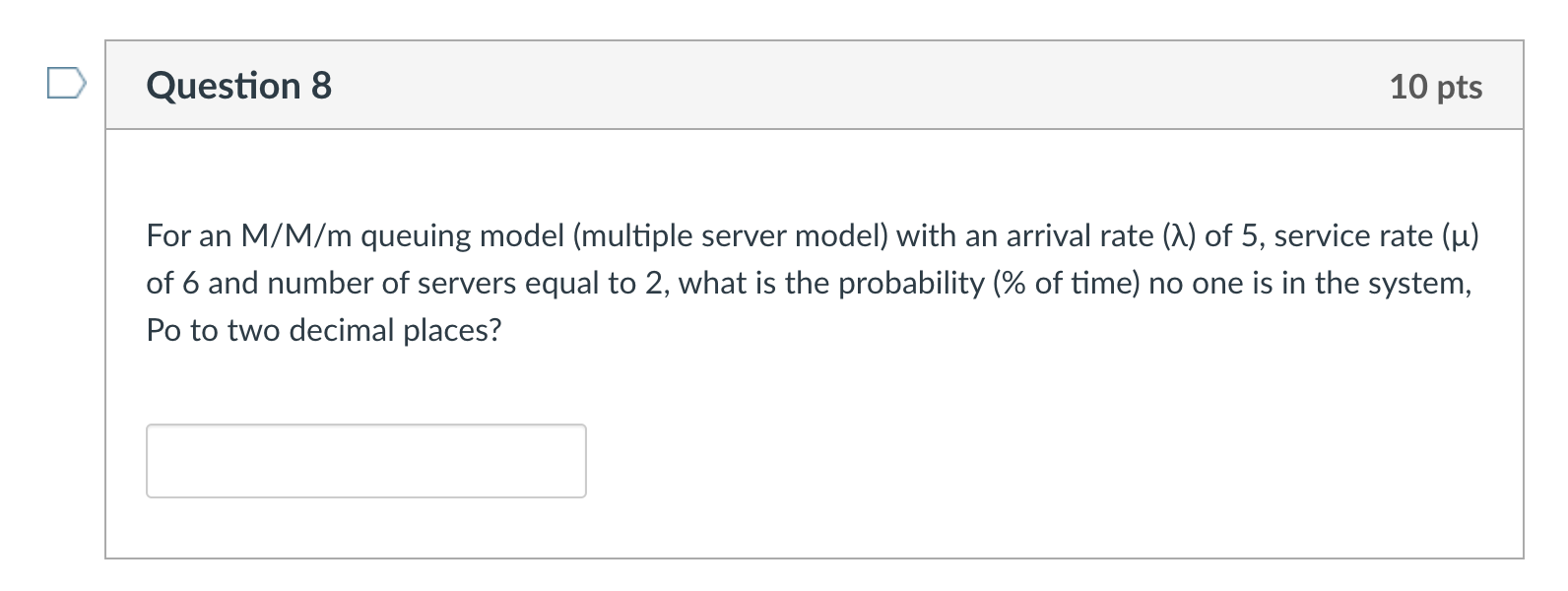
Task: Click the words arrival rate
Action: (1079, 236)
